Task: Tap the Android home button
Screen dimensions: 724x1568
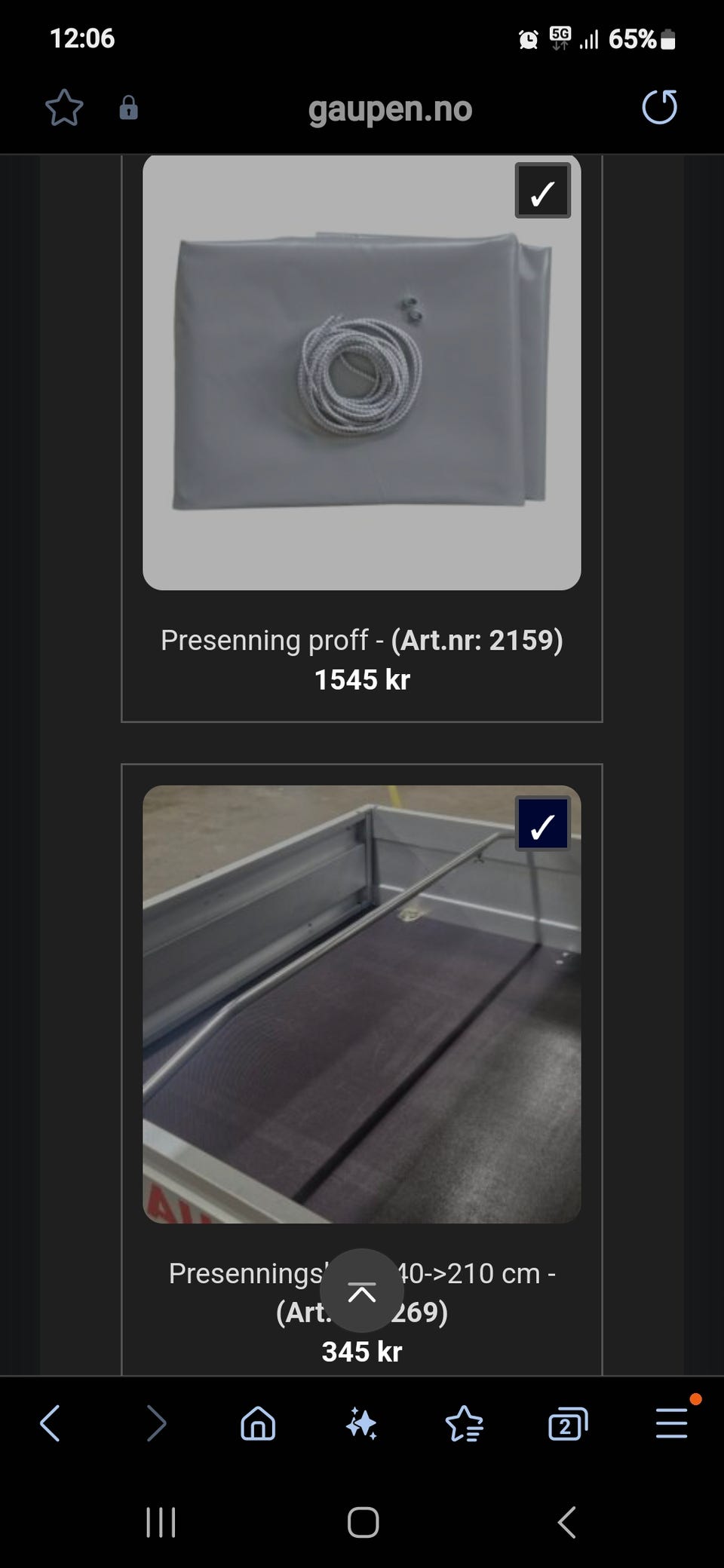Action: click(363, 1523)
